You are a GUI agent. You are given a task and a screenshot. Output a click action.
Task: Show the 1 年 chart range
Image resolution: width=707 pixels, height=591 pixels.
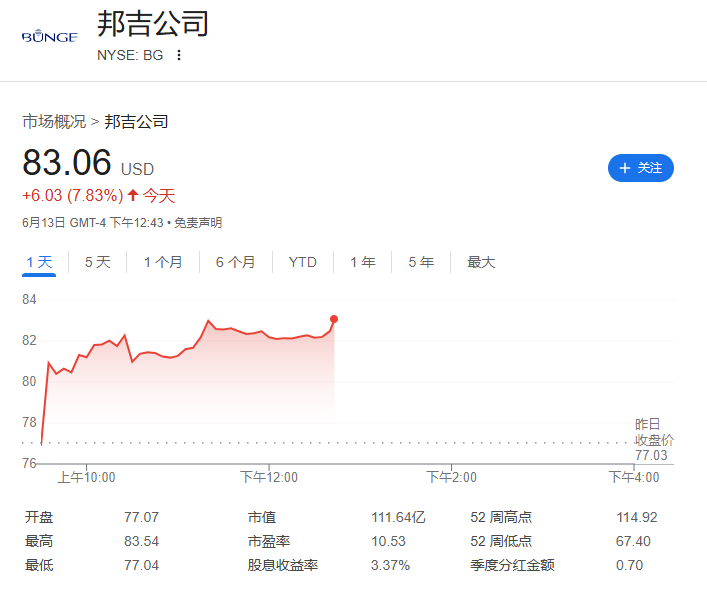(363, 262)
